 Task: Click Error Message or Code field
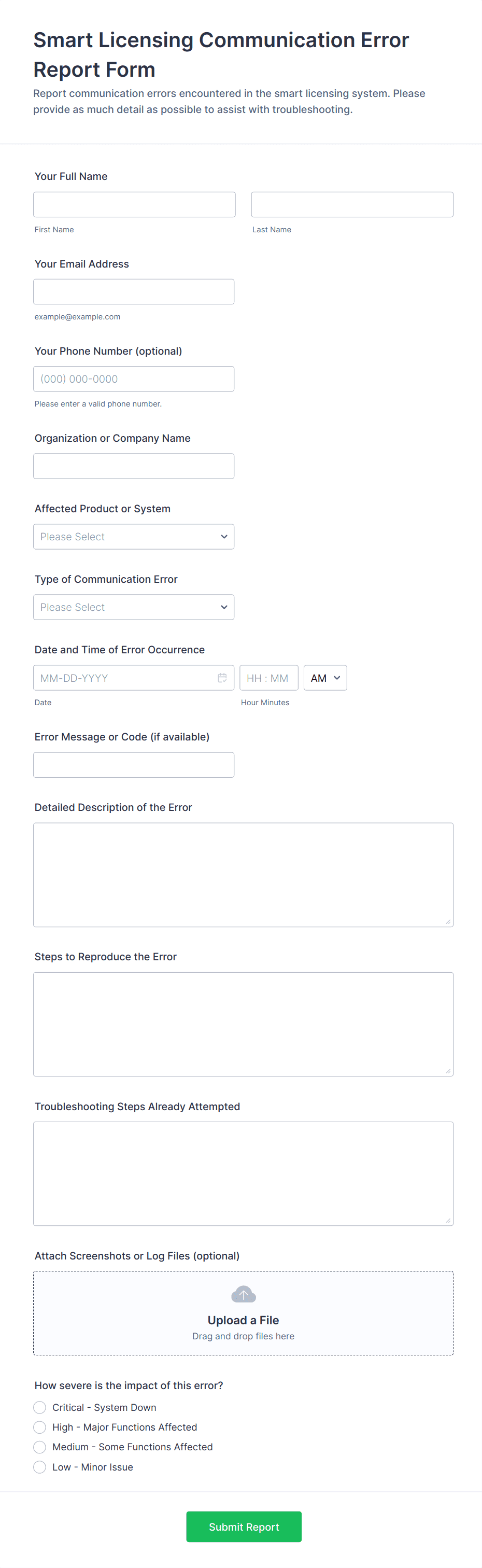[x=133, y=764]
